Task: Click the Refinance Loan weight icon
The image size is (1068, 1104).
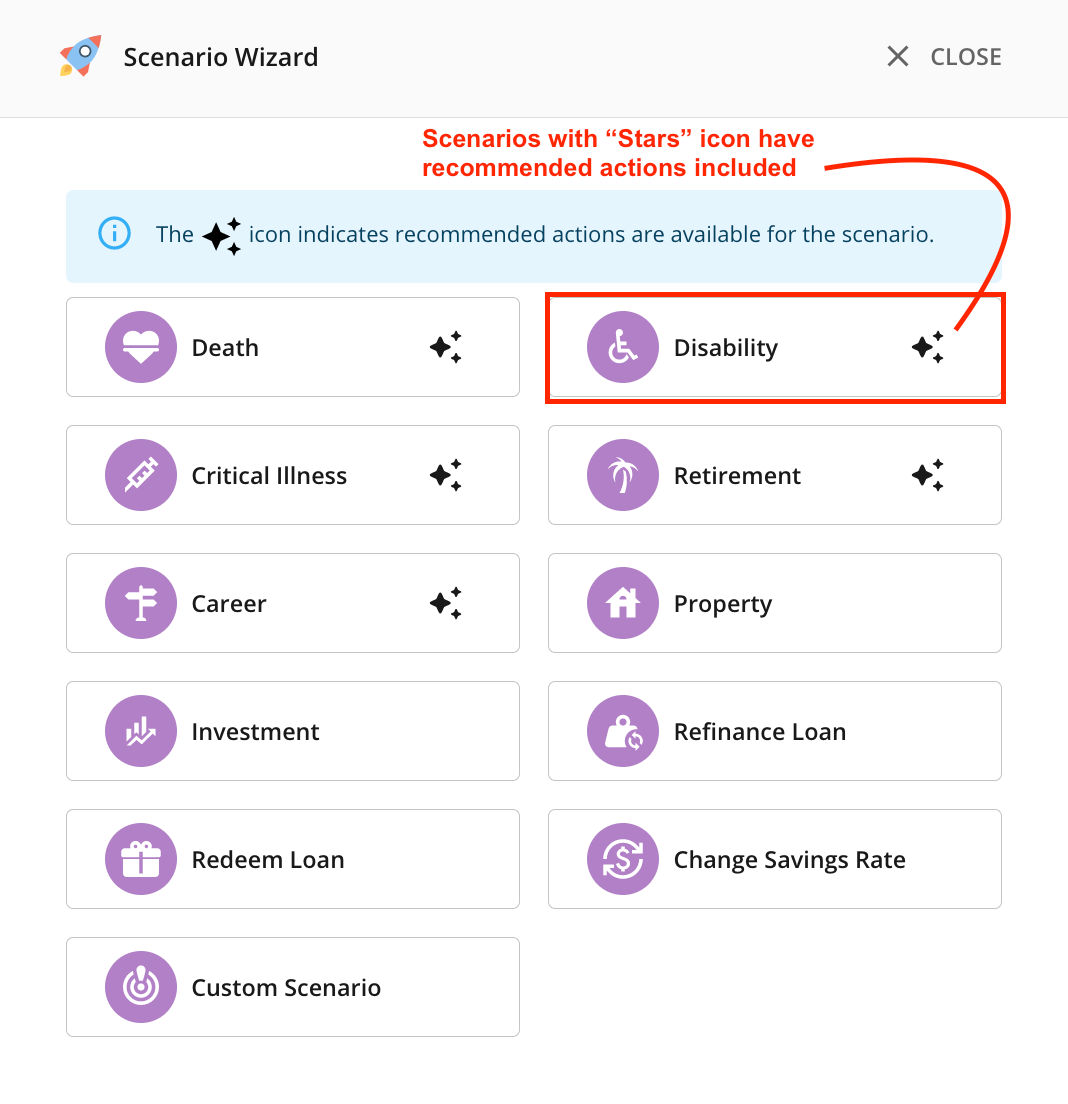Action: pyautogui.click(x=623, y=731)
